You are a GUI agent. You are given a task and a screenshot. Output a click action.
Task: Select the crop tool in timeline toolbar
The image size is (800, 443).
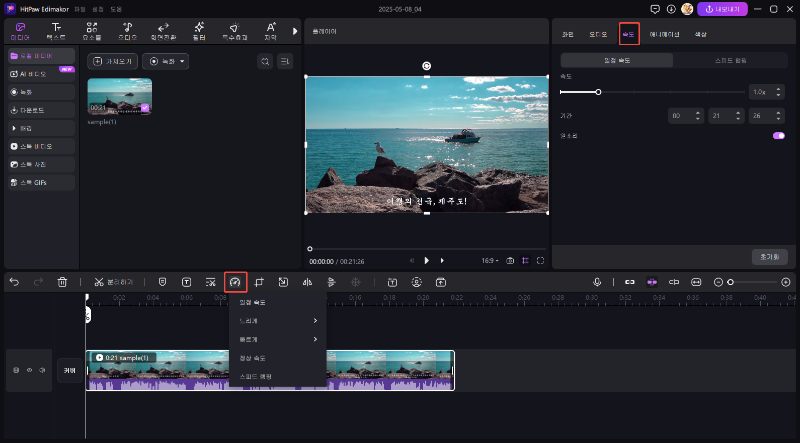pyautogui.click(x=259, y=282)
